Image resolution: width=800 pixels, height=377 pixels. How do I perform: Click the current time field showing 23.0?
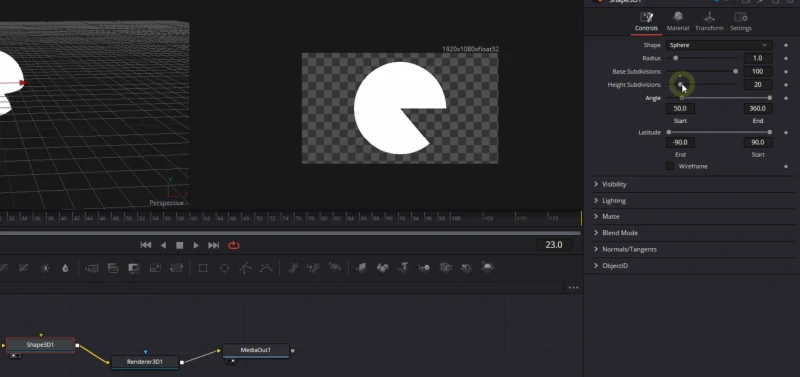(554, 245)
